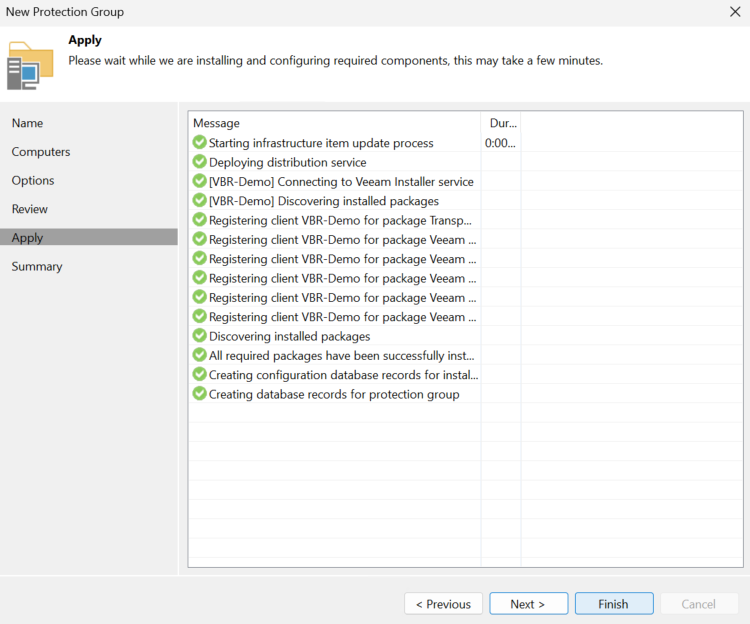Click the Finish button
Viewport: 750px width, 624px height.
click(x=614, y=604)
